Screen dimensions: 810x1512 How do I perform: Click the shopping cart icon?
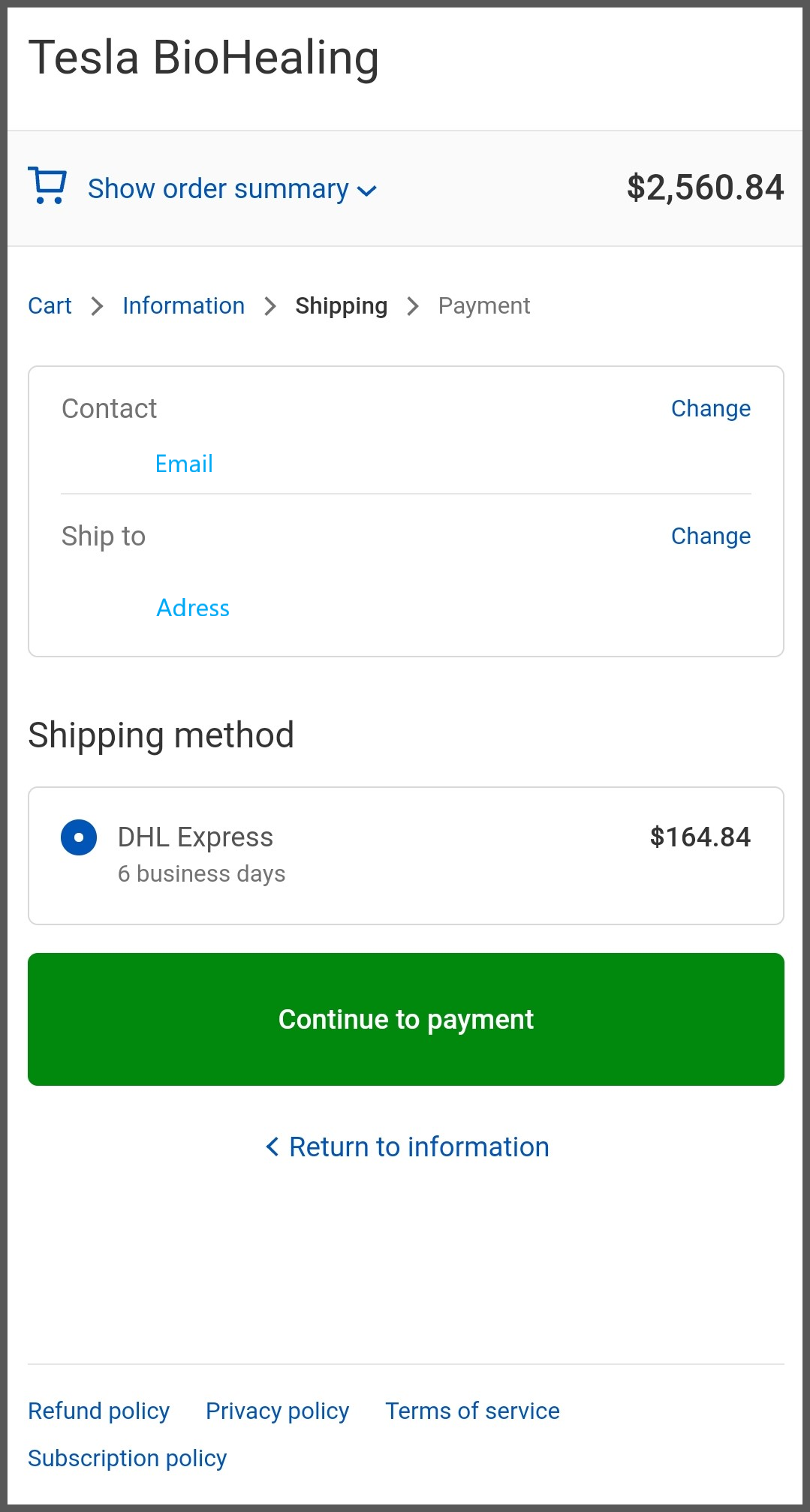tap(47, 185)
